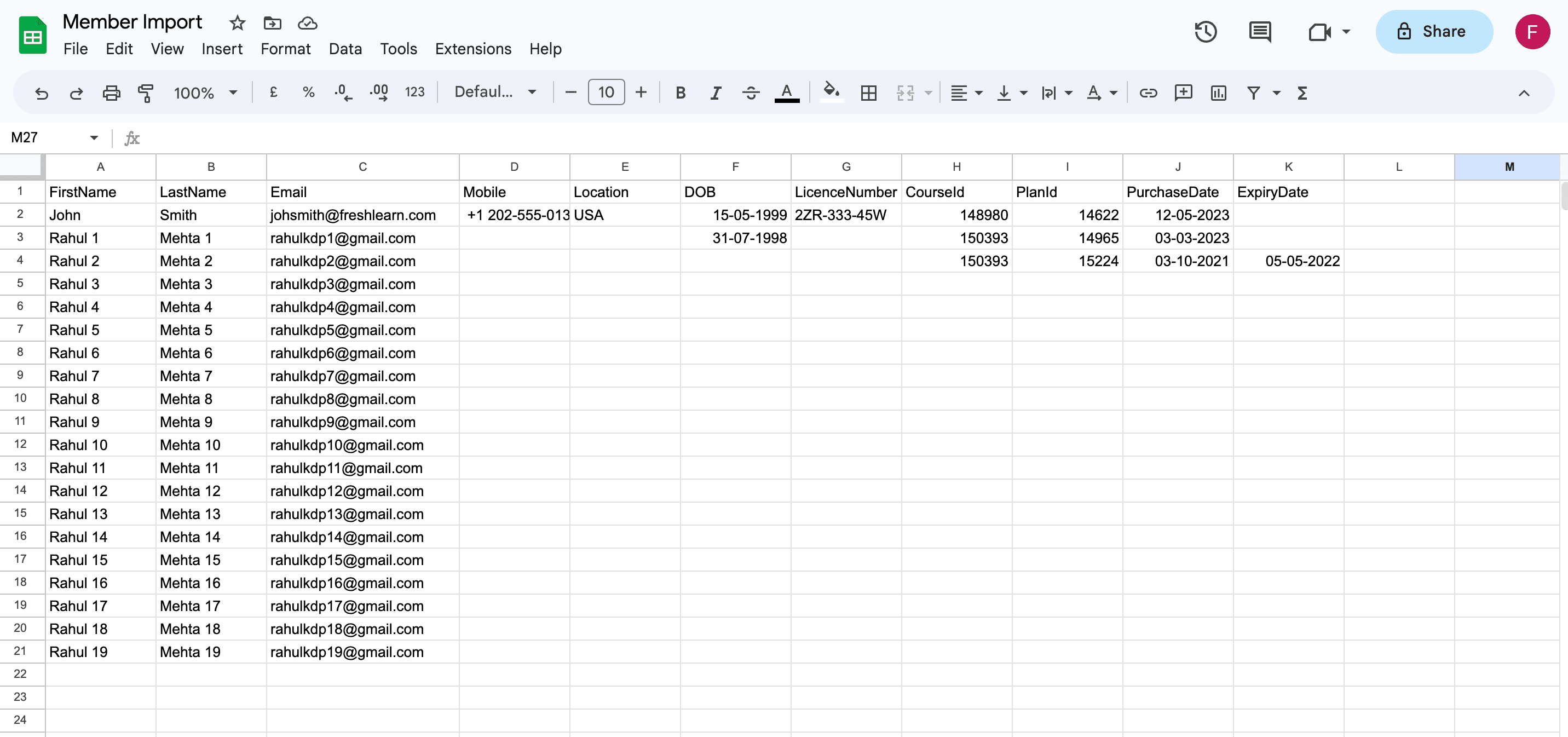Screen dimensions: 1568x737
Task: Apply percent format
Action: click(308, 93)
